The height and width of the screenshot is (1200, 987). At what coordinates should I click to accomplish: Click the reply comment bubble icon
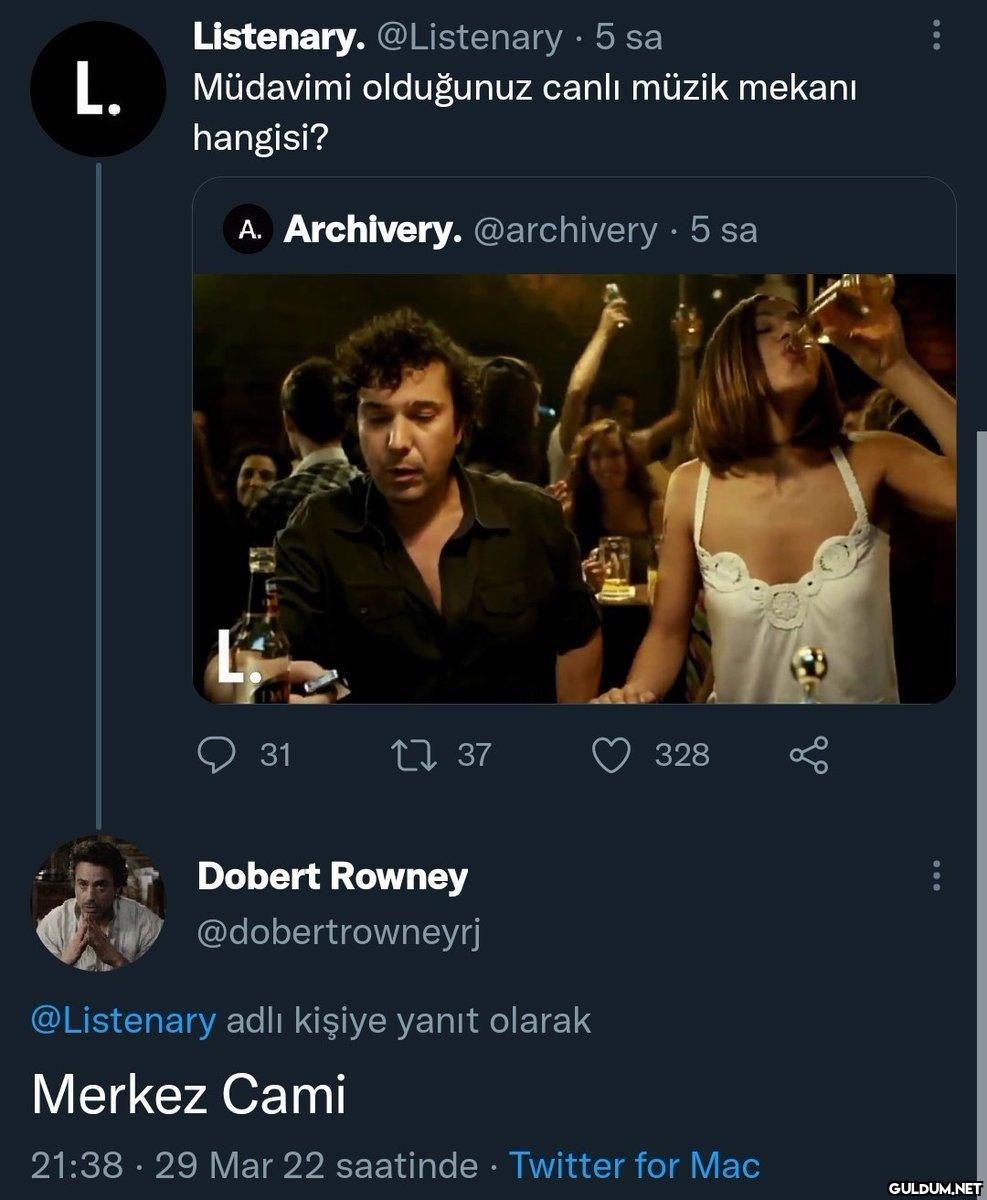coord(215,755)
